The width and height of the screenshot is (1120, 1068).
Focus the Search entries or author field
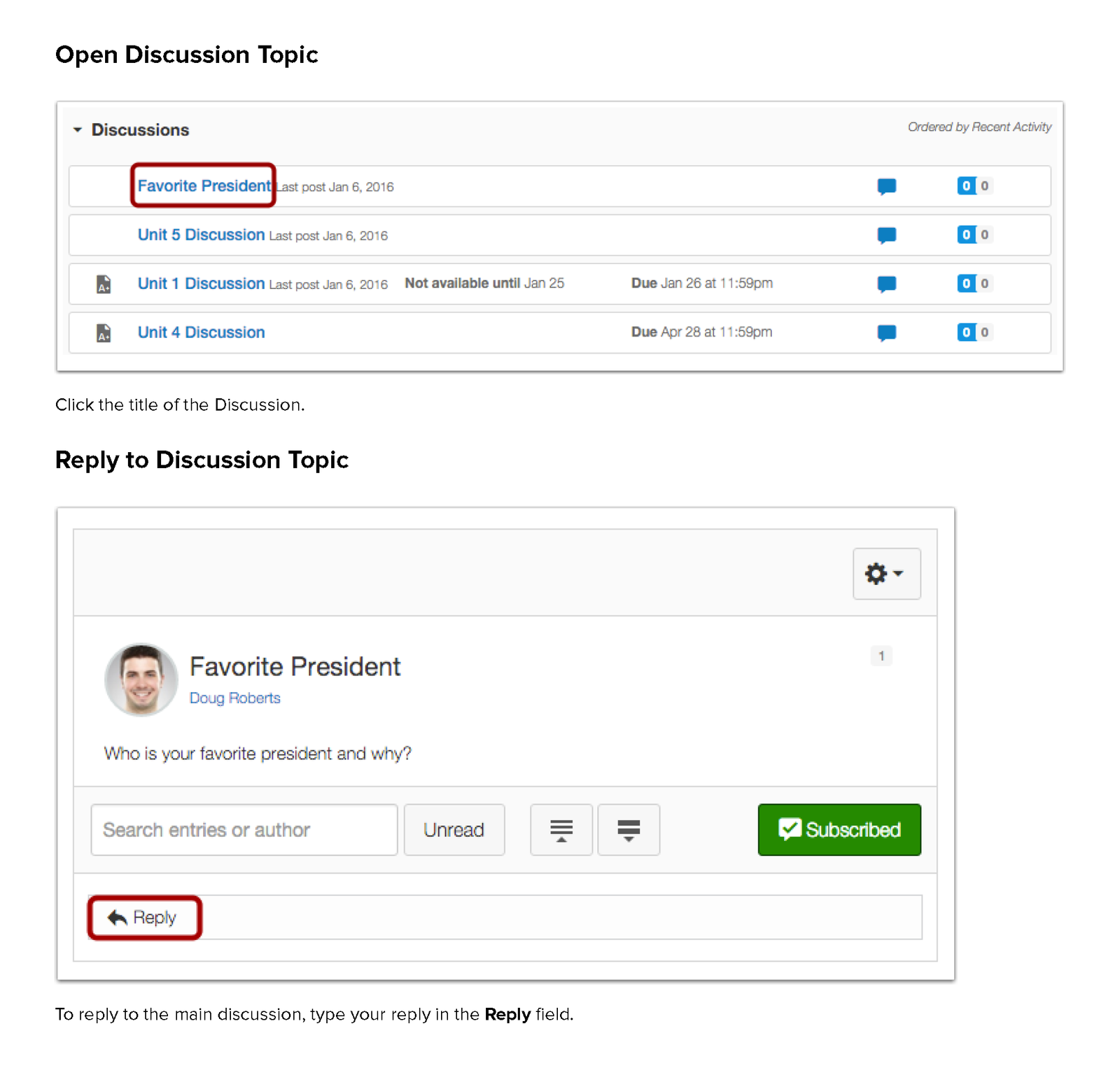click(244, 830)
